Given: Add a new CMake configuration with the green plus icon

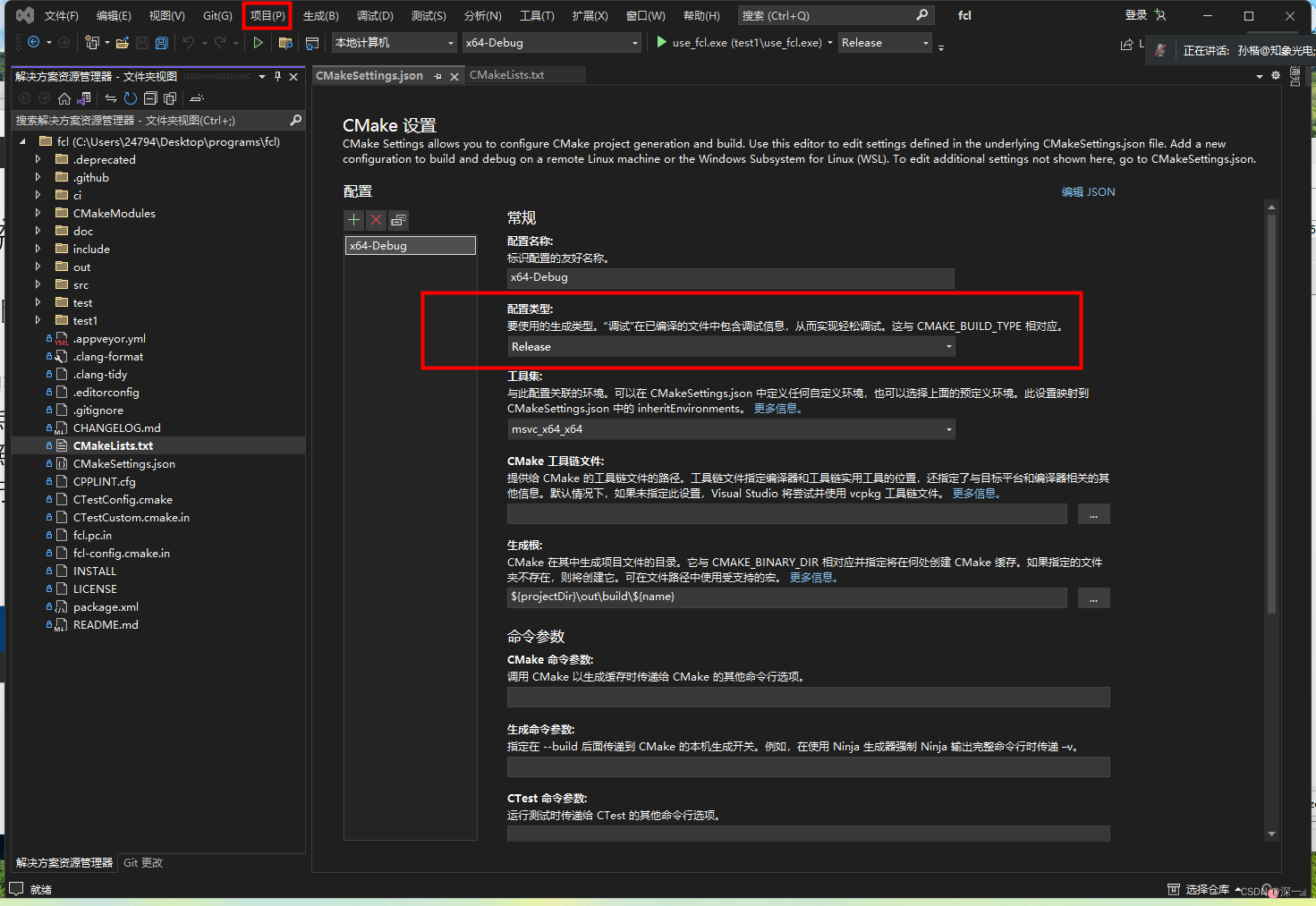Looking at the screenshot, I should click(353, 220).
